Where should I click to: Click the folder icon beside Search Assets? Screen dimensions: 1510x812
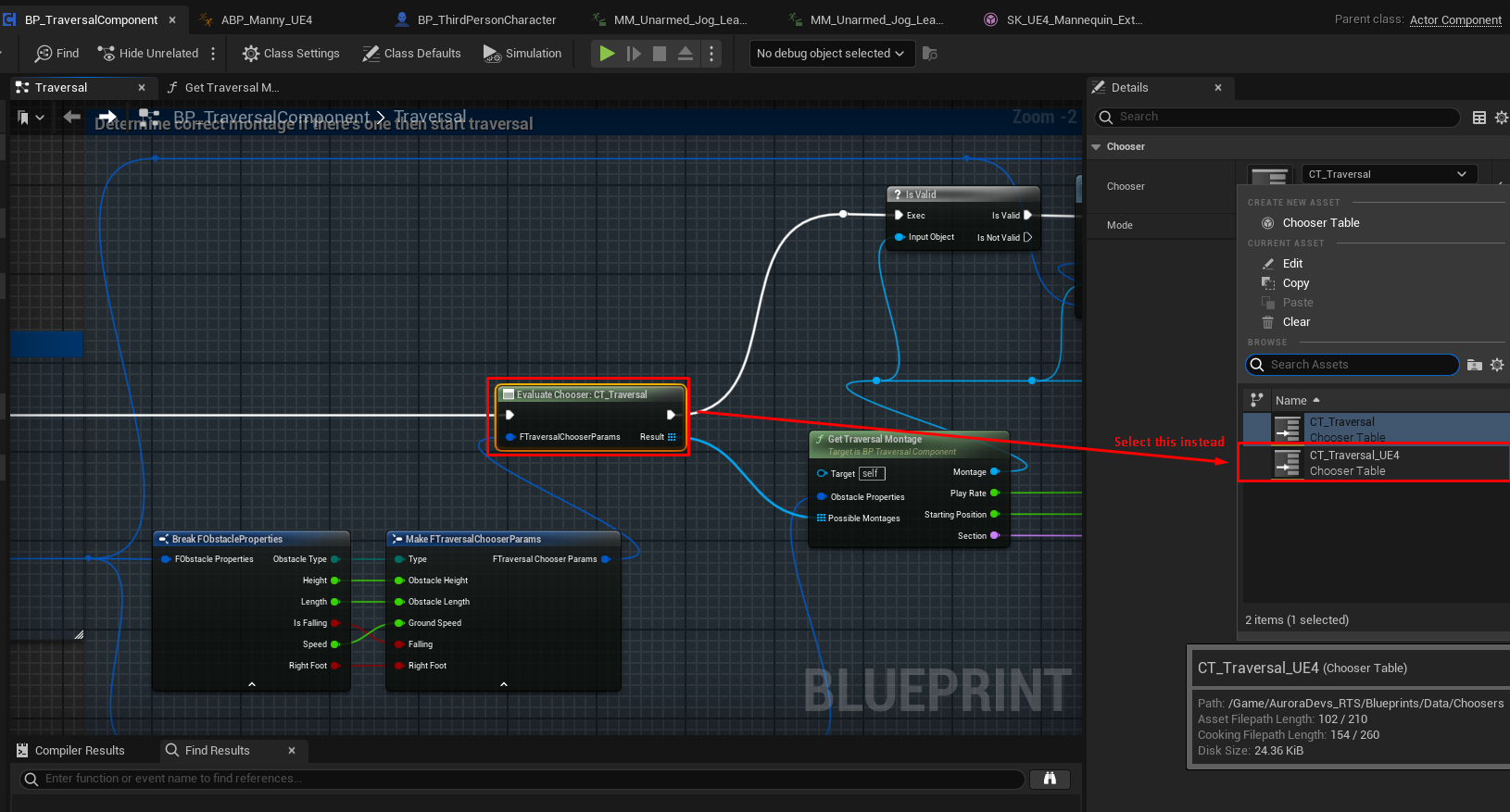pos(1475,365)
